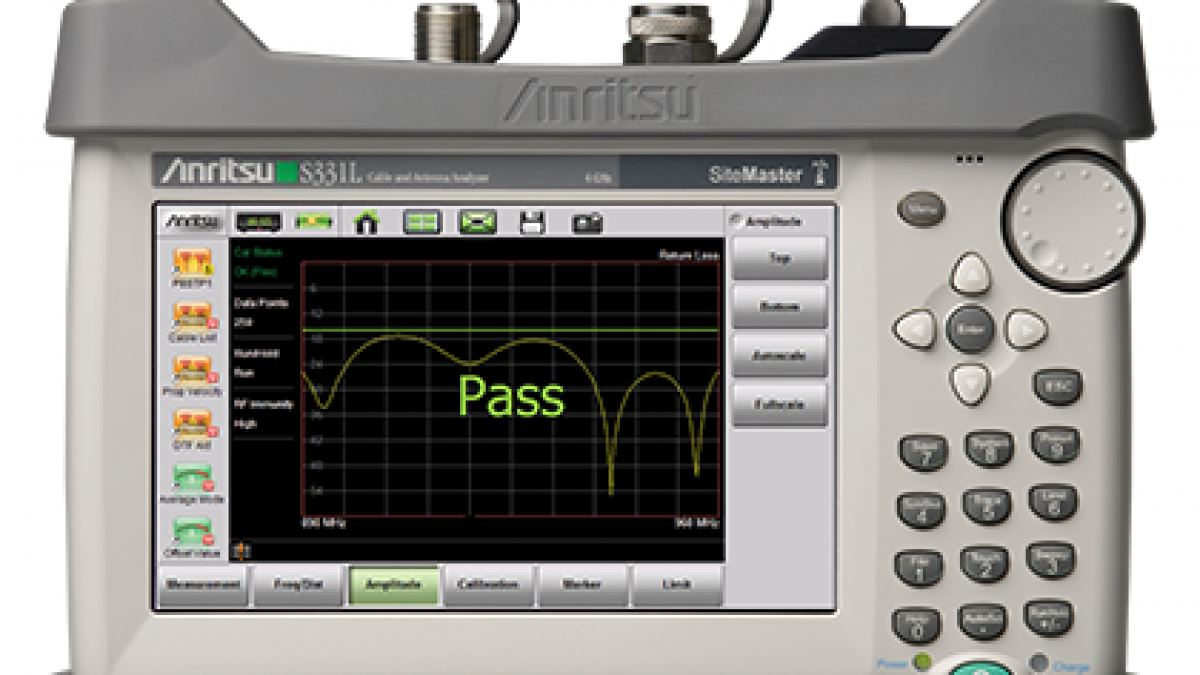Tap the camera screenshot icon
Viewport: 1200px width, 675px height.
(x=587, y=224)
